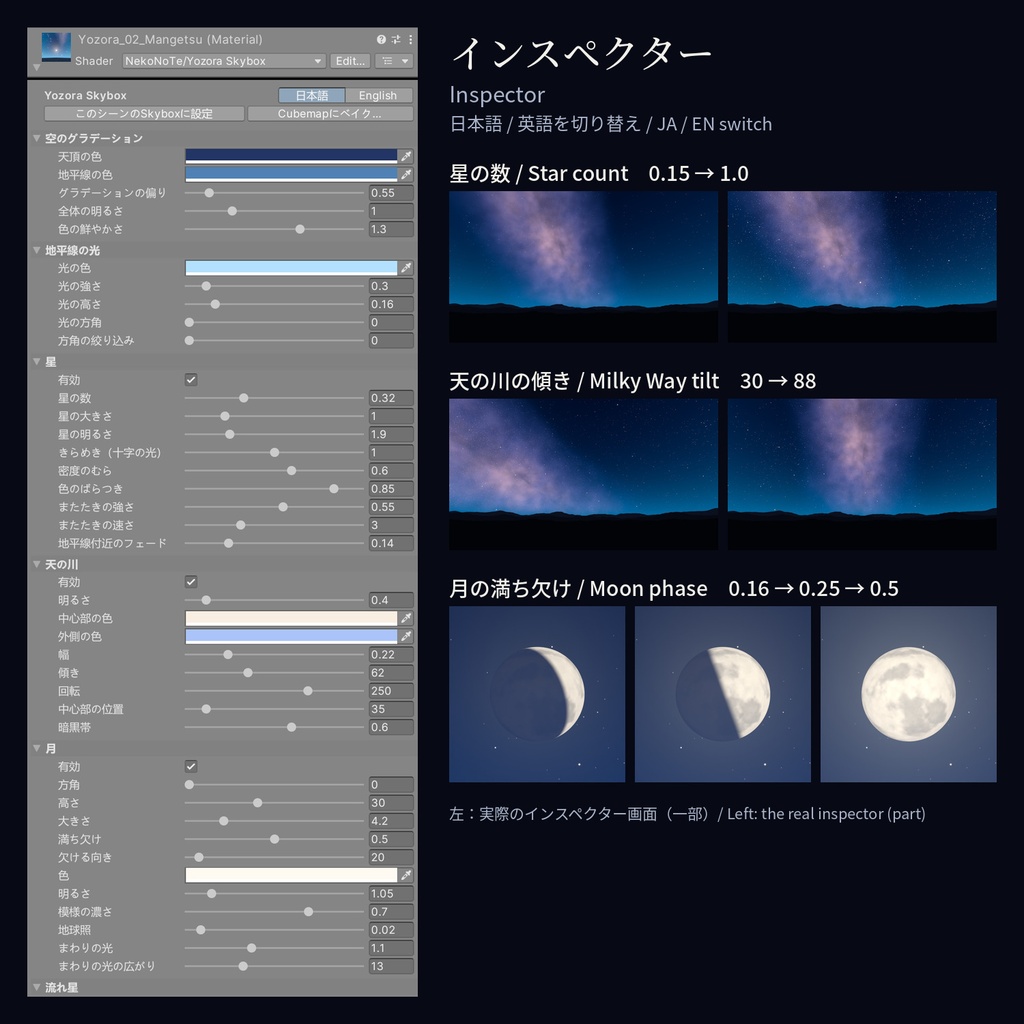Switch inspector language to English
This screenshot has height=1024, width=1024.
tap(378, 95)
